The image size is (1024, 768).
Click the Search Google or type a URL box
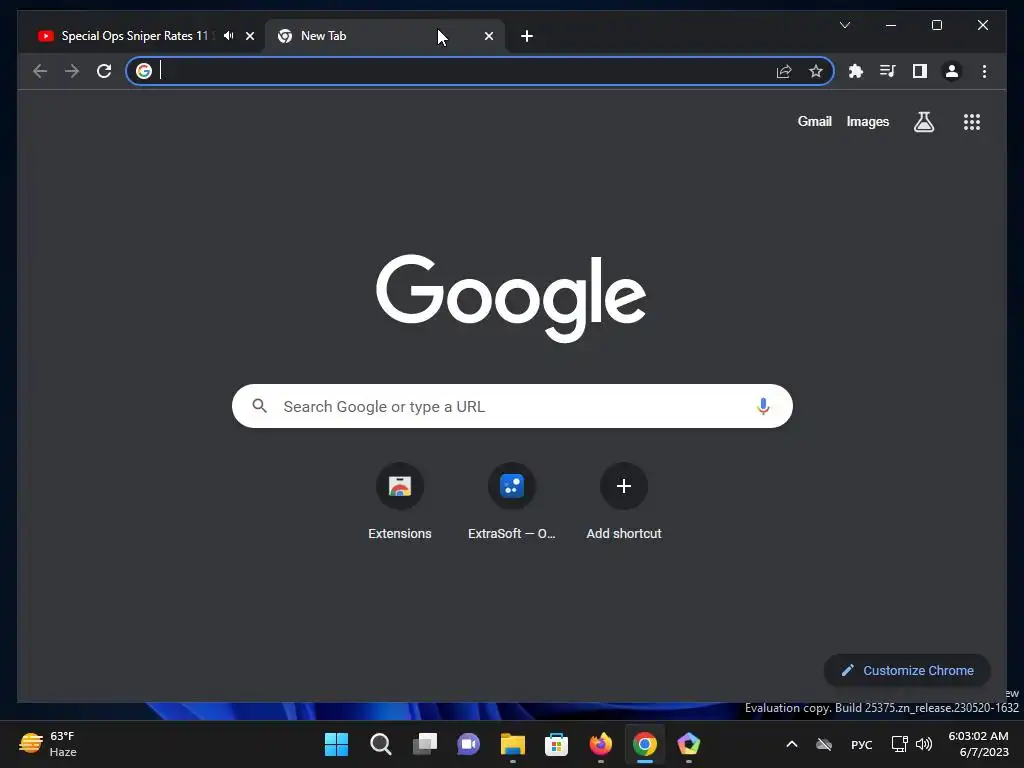pyautogui.click(x=512, y=406)
